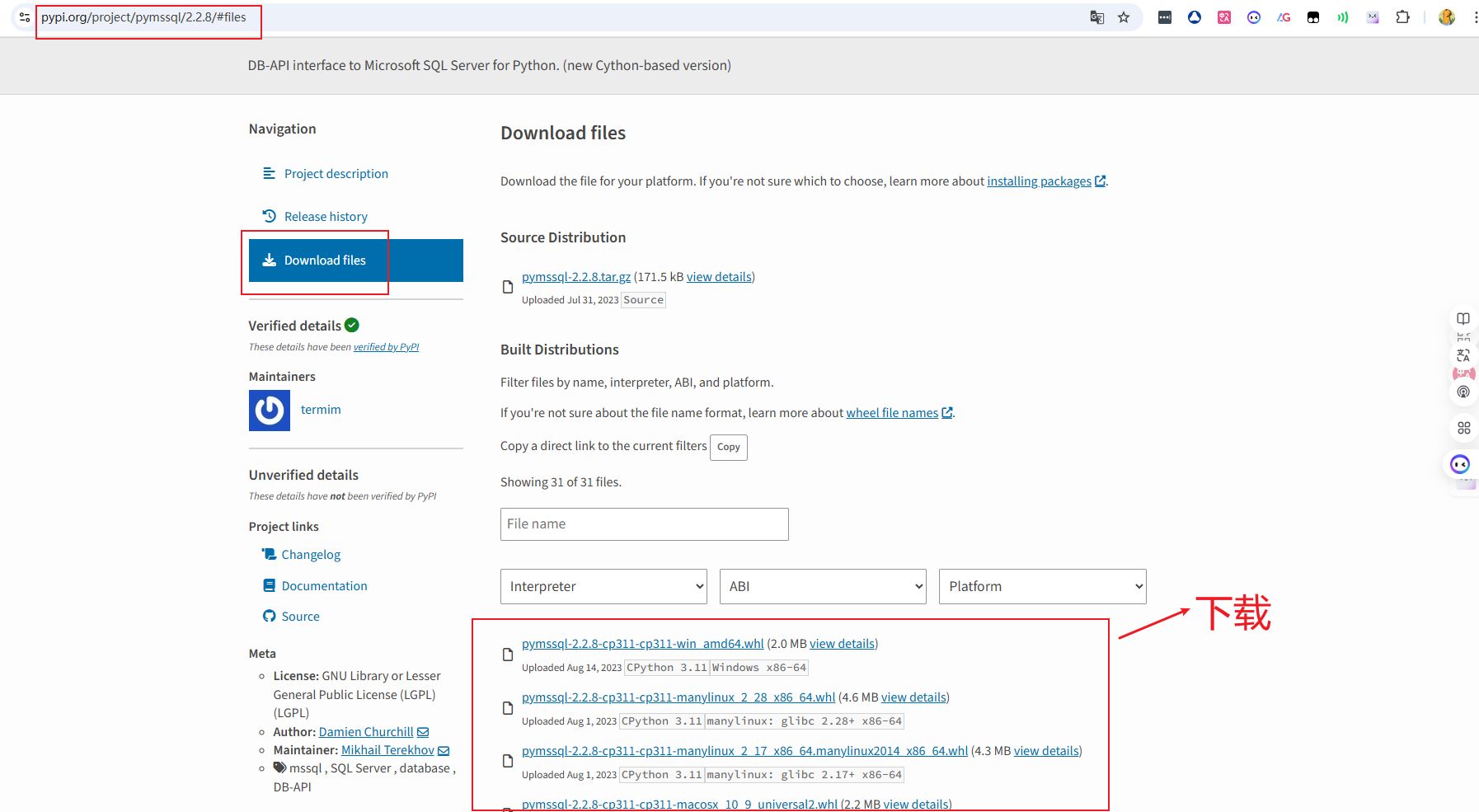Click the verified by PyPI link

(x=386, y=347)
